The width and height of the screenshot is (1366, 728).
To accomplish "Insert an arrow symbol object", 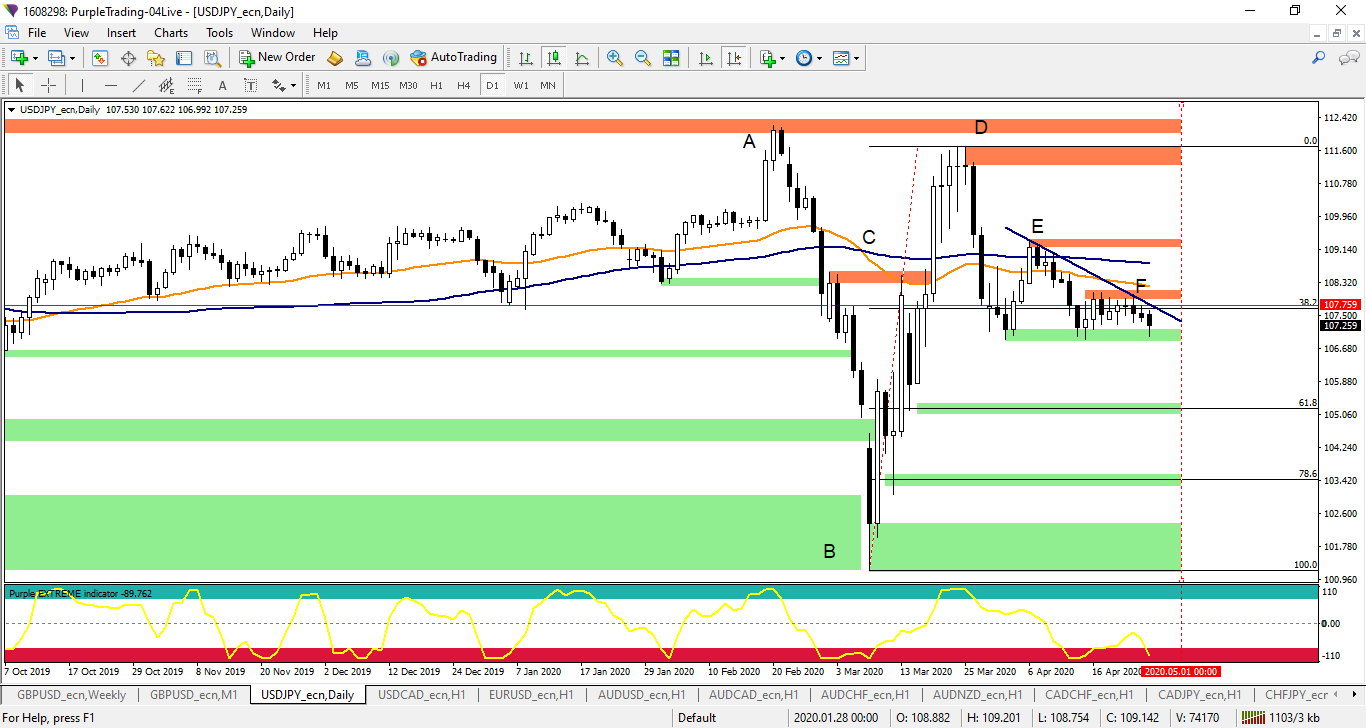I will click(279, 85).
